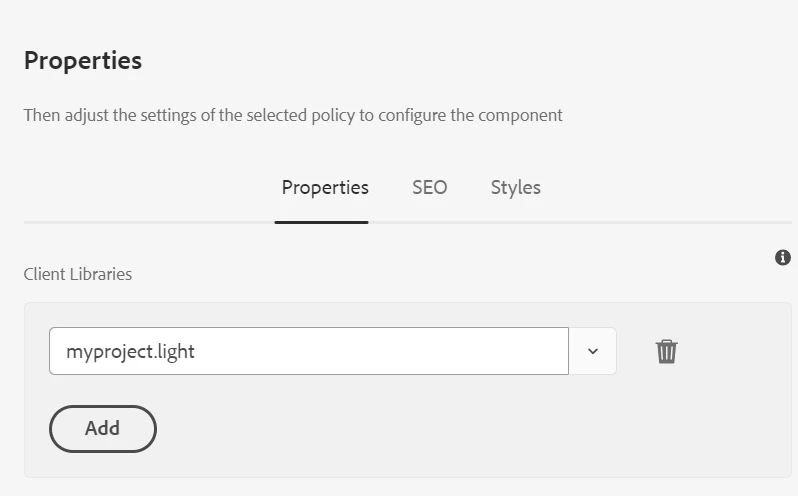Viewport: 798px width, 496px height.
Task: Expand the client library suggestions dropdown
Action: [592, 351]
